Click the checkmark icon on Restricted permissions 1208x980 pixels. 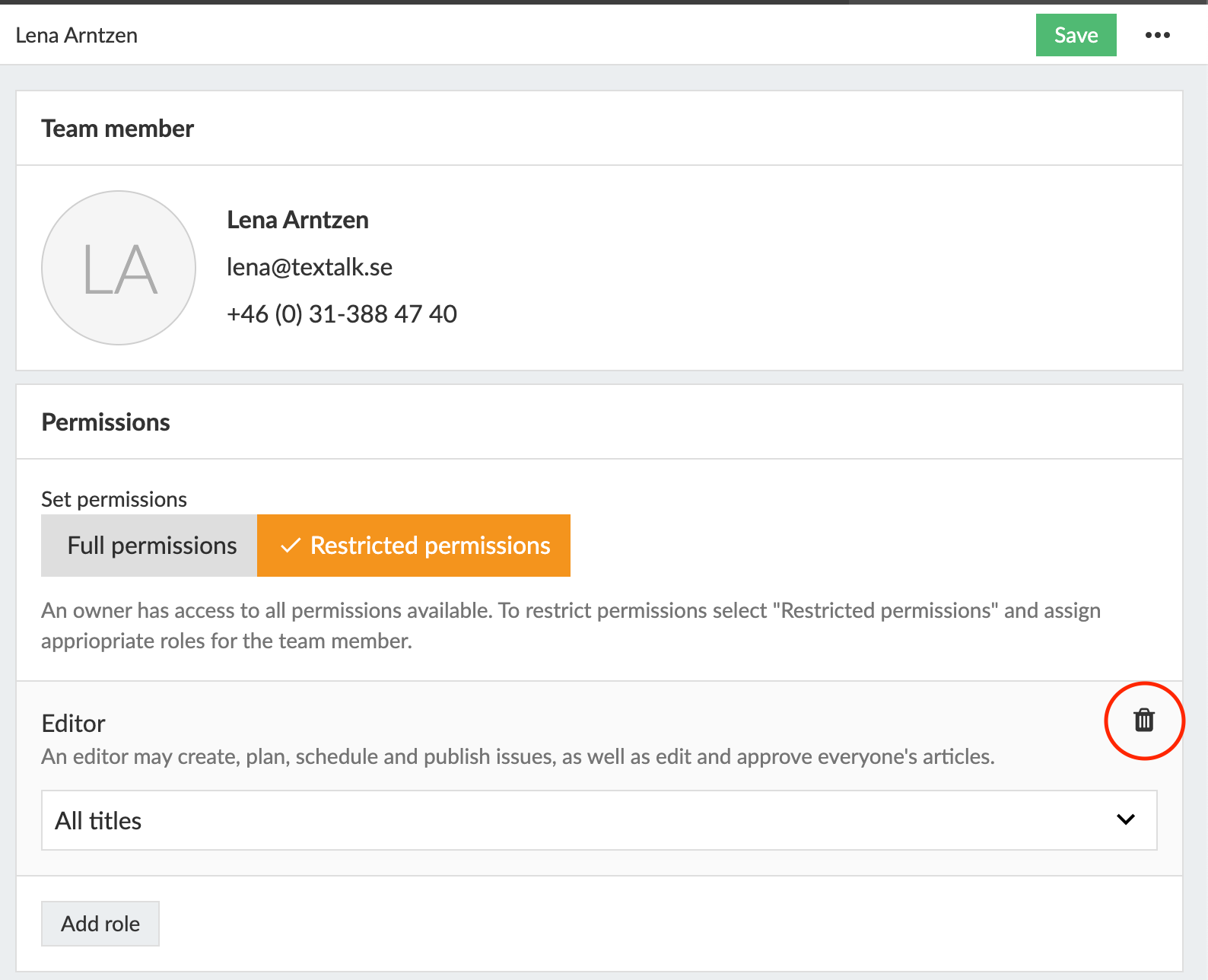[x=290, y=546]
